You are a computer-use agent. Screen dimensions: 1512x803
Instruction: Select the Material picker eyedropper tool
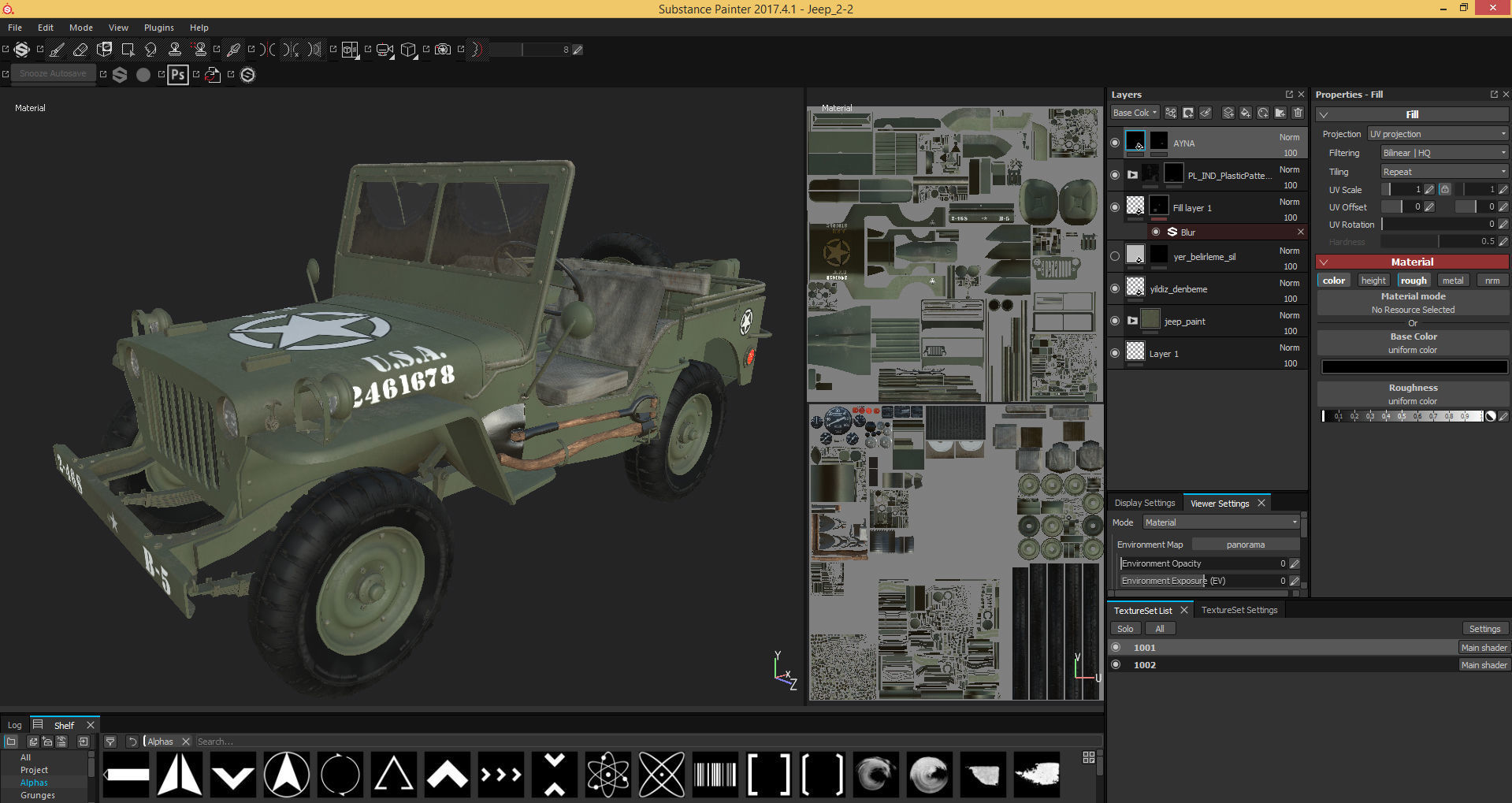tap(233, 50)
